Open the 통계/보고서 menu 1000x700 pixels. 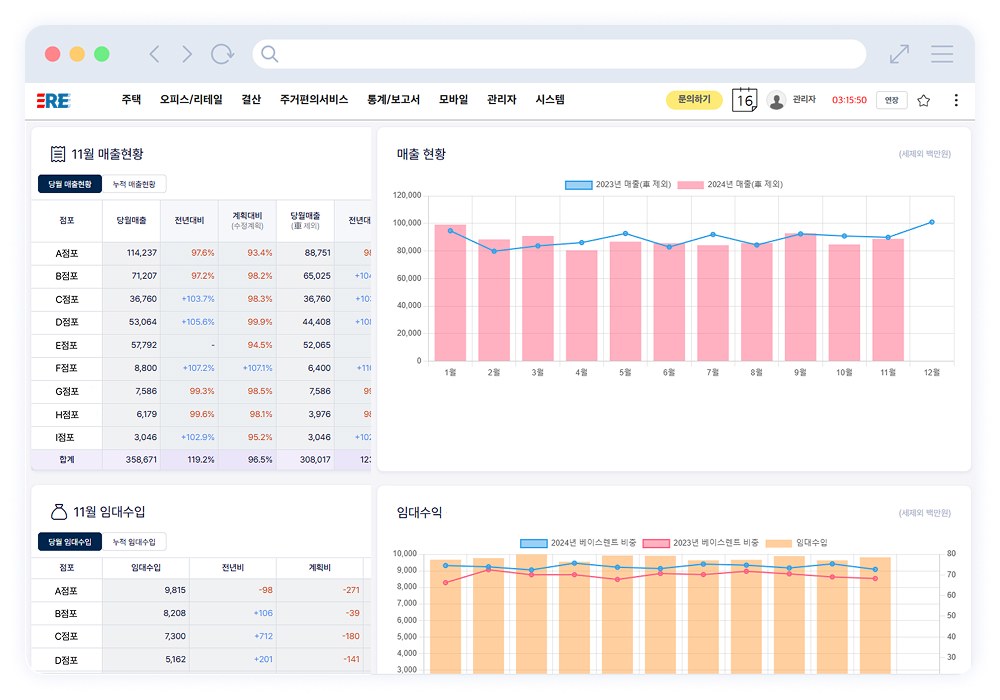coord(393,99)
